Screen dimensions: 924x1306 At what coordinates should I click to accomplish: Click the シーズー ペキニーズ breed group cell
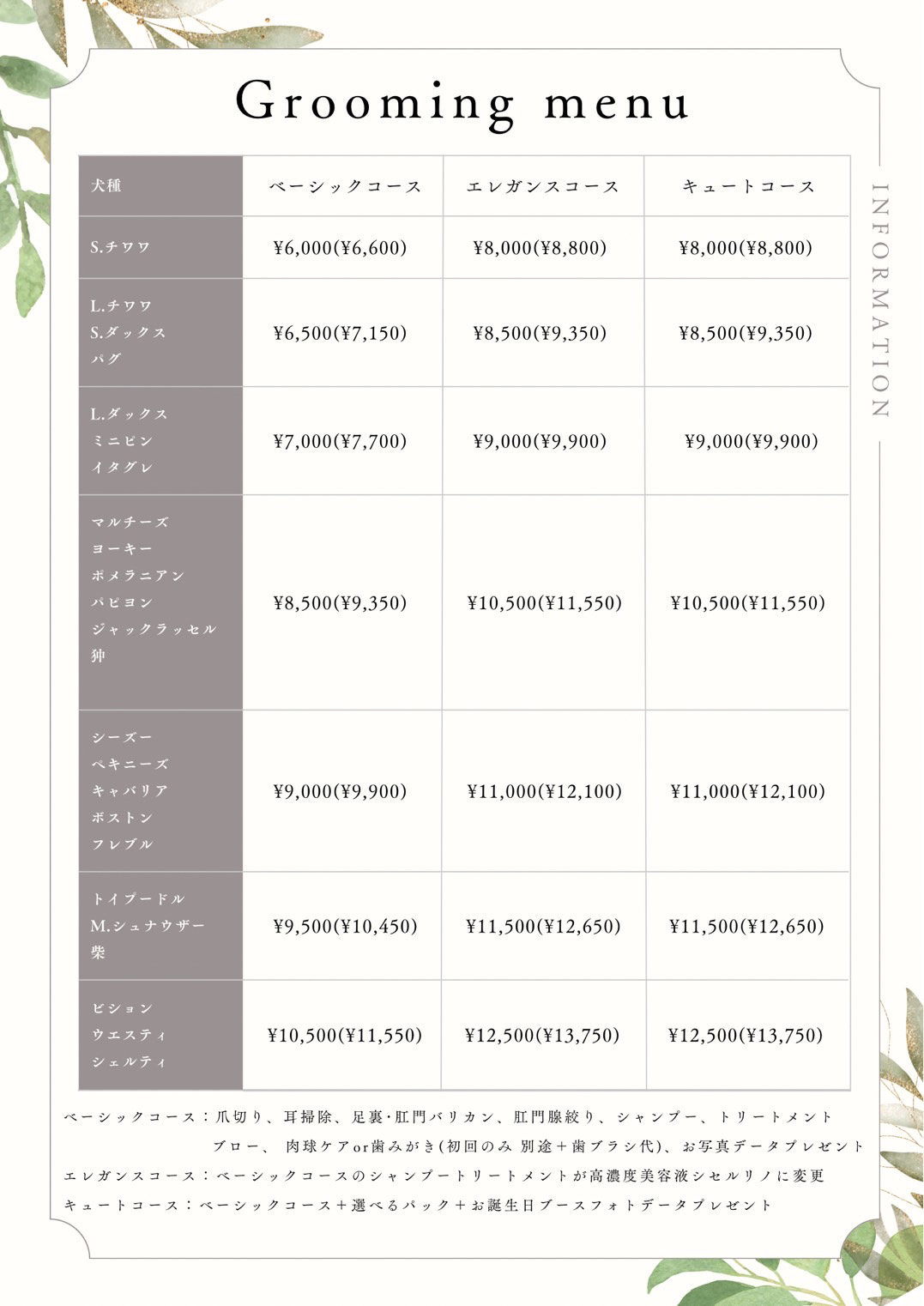(x=160, y=790)
